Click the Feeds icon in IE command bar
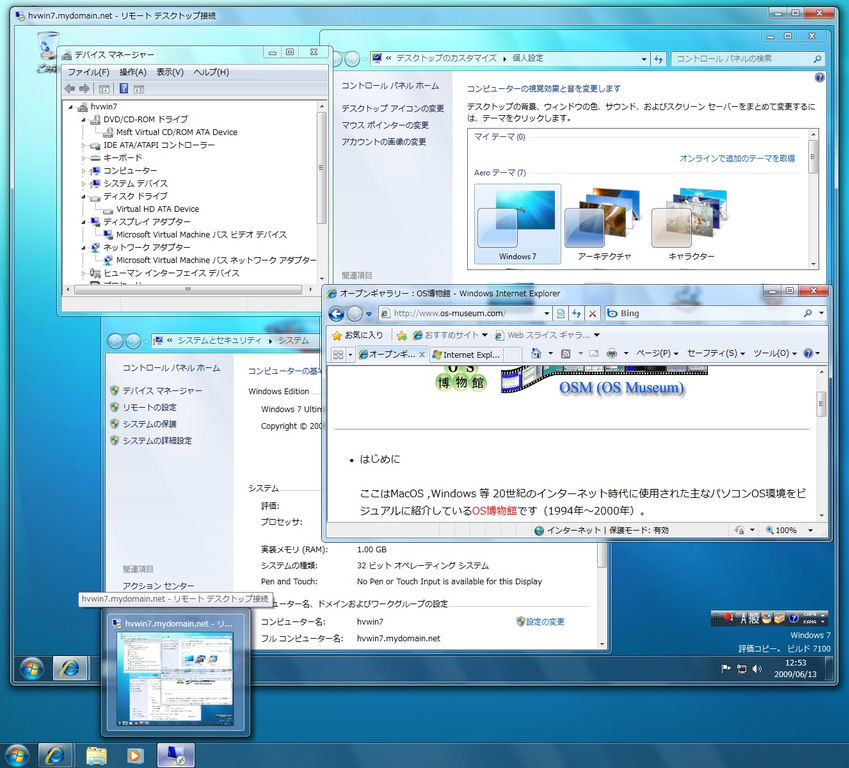The width and height of the screenshot is (849, 768). click(x=565, y=354)
